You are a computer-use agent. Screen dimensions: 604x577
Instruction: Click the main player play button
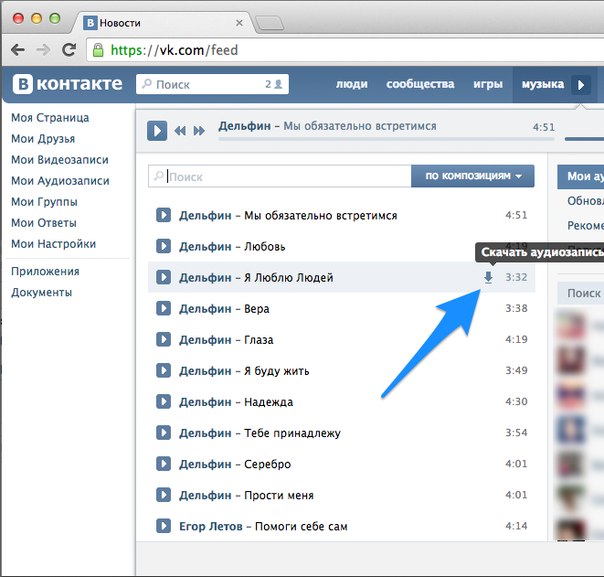(157, 131)
